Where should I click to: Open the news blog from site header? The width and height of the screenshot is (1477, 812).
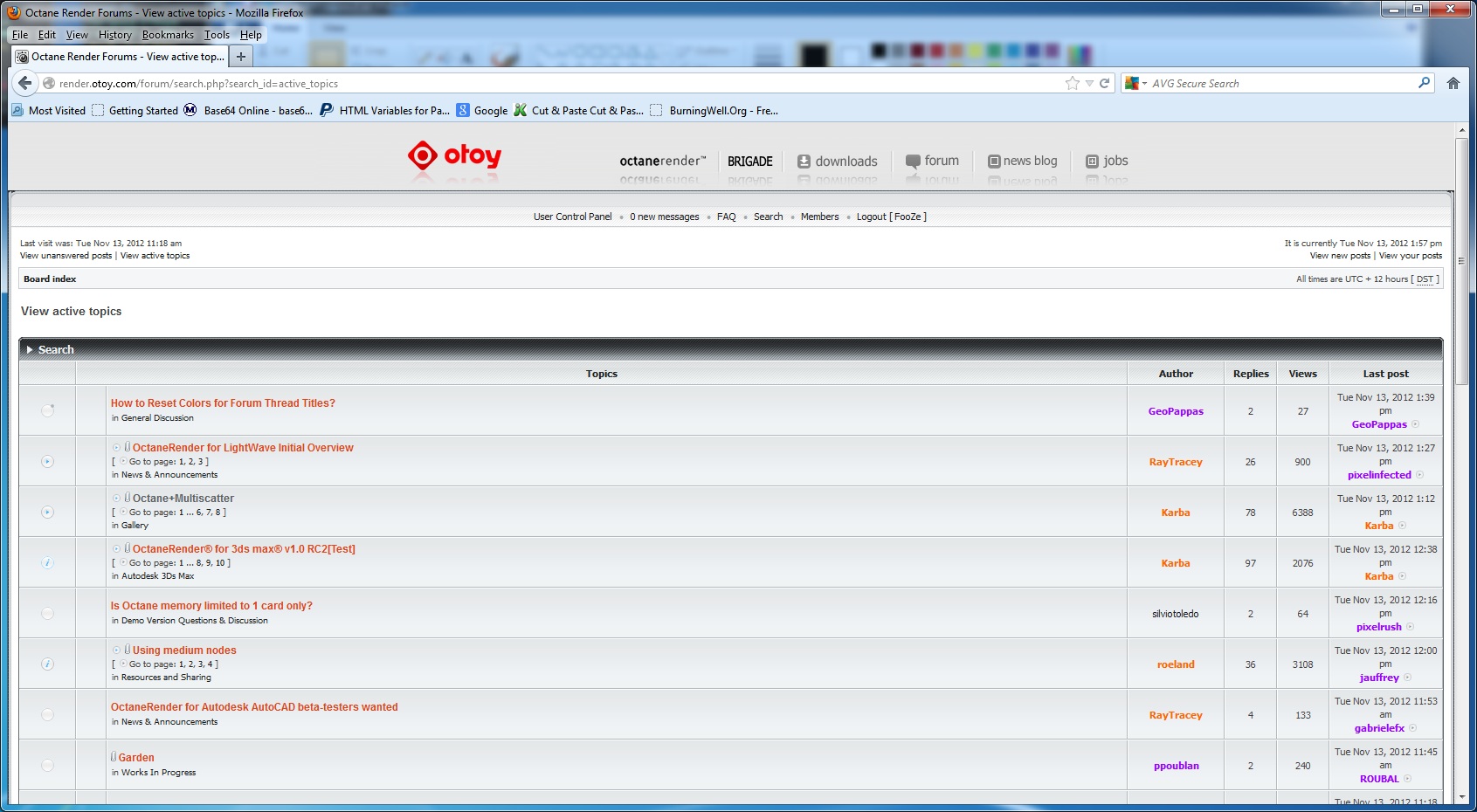1022,161
